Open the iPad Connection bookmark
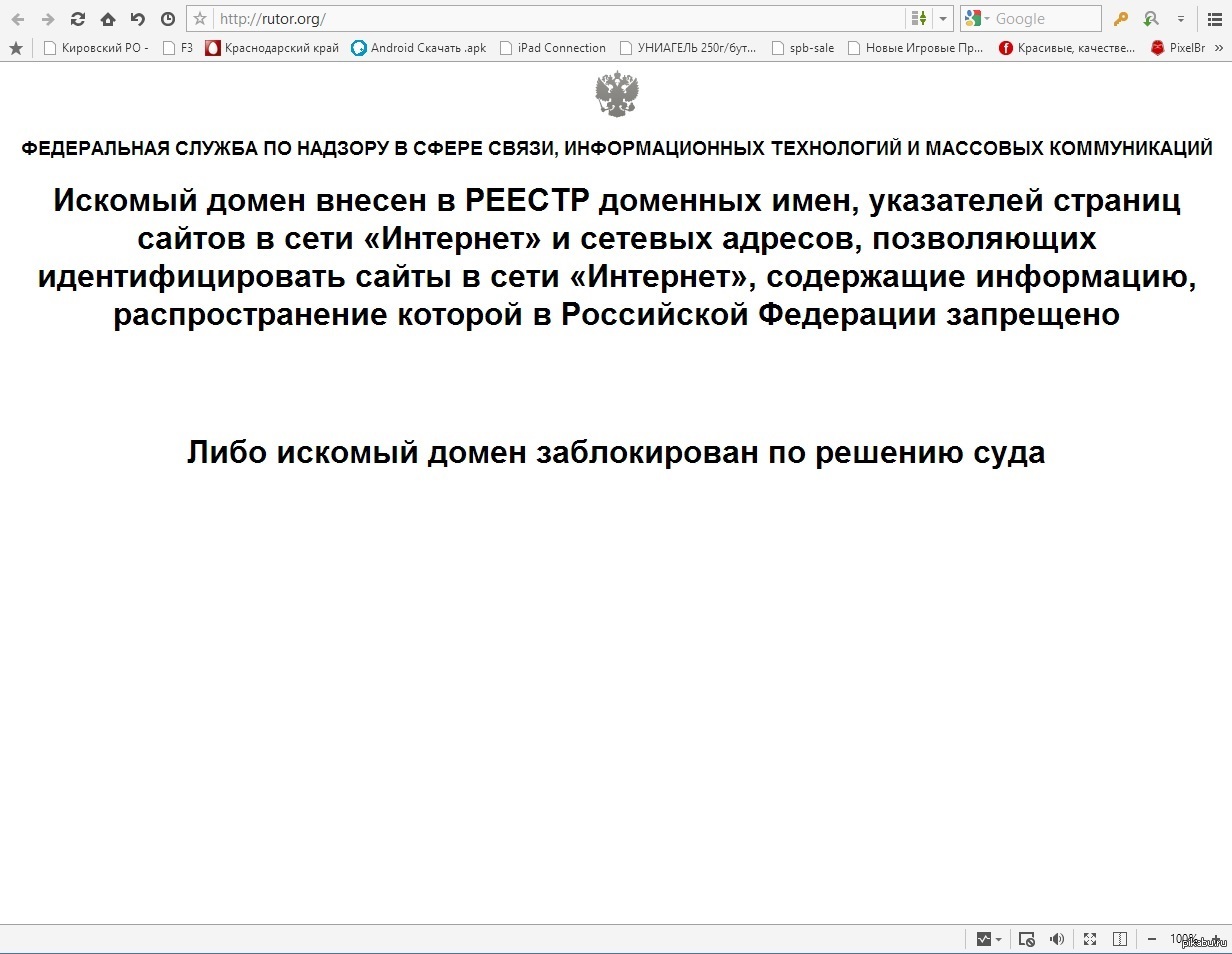The height and width of the screenshot is (954, 1232). [x=552, y=48]
